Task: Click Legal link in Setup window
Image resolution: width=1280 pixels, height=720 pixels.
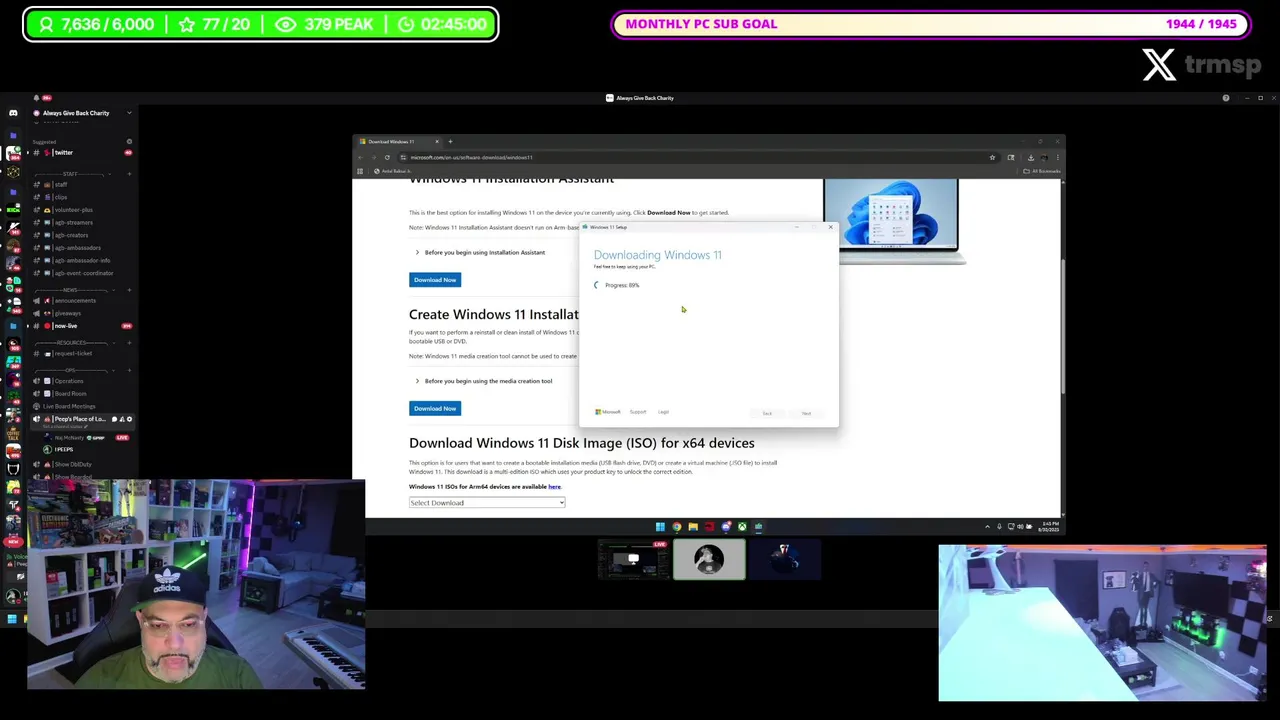Action: point(663,412)
